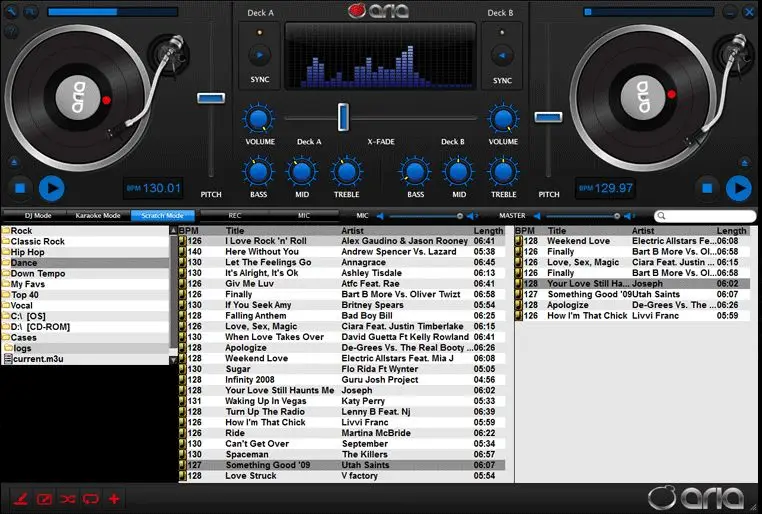Toggle repeat with the red loop icon
The height and width of the screenshot is (514, 762).
point(90,498)
